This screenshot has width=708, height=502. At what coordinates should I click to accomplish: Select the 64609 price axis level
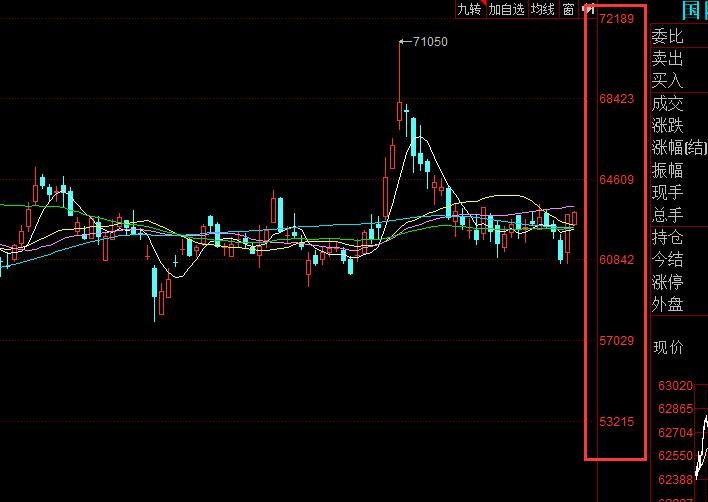616,180
